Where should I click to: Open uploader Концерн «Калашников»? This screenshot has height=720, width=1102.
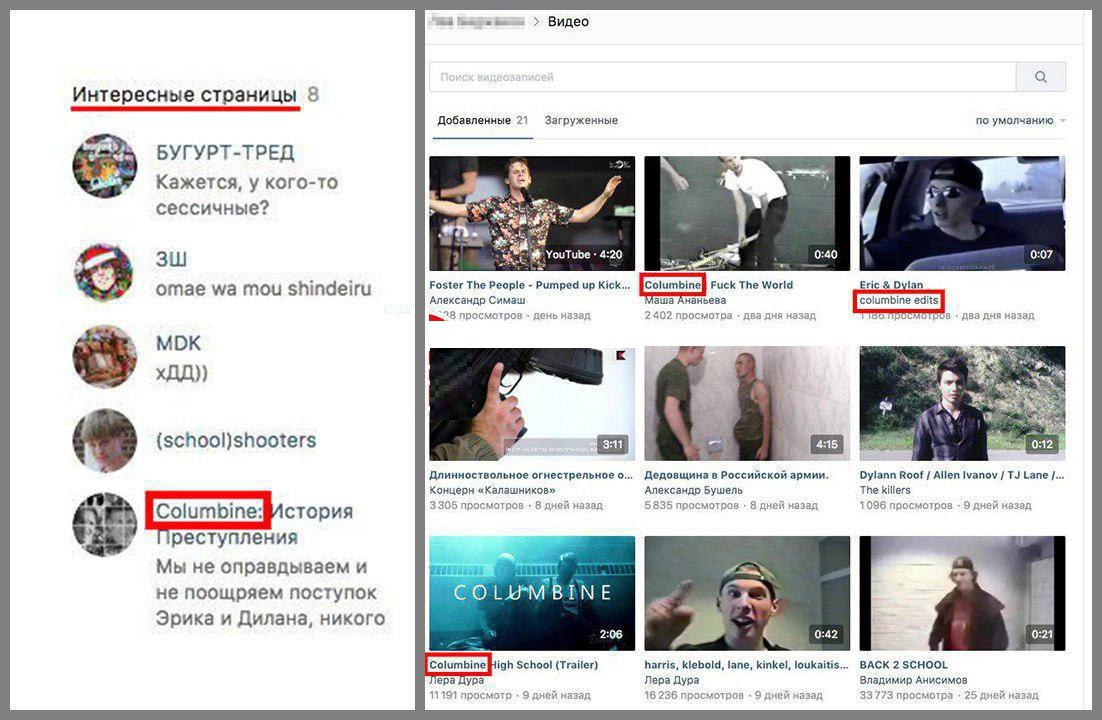click(492, 490)
